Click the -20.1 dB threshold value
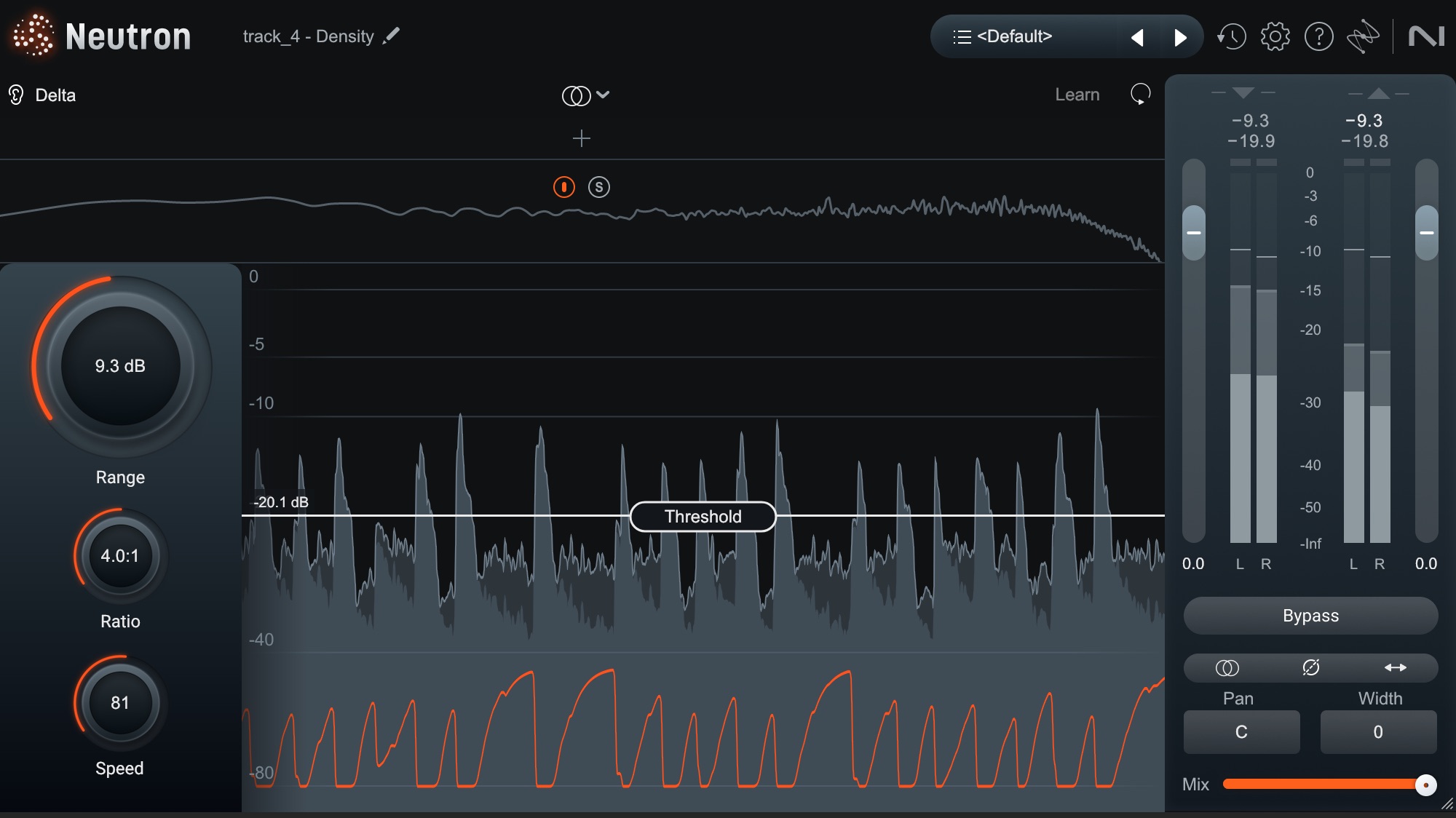The image size is (1456, 818). tap(281, 502)
